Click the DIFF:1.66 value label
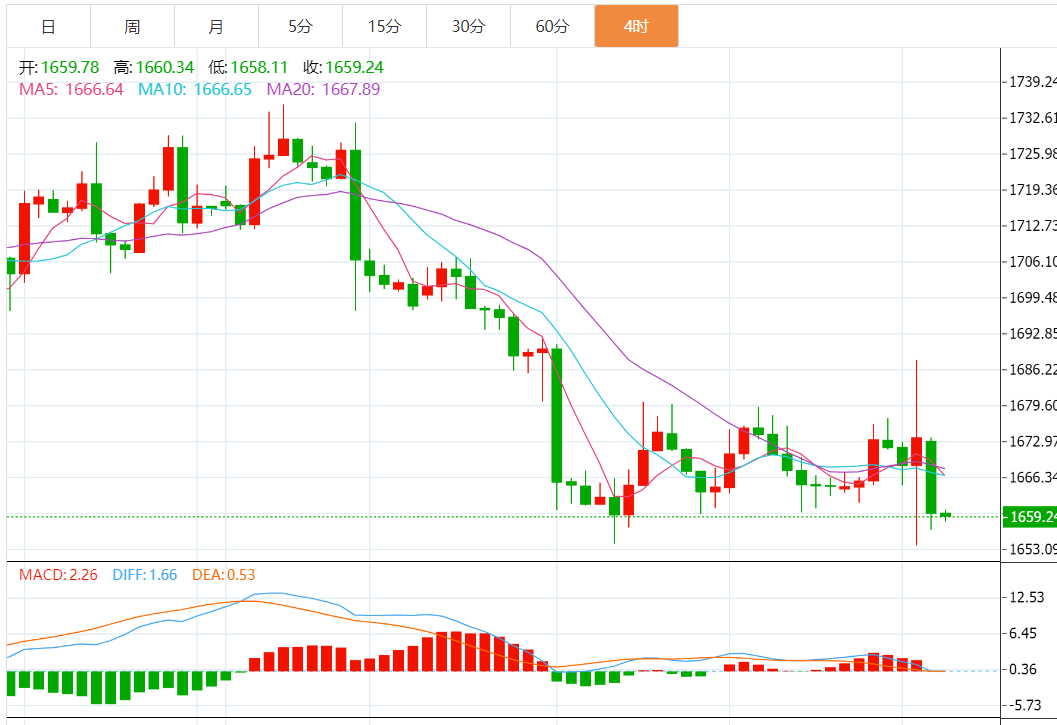Screen dimensions: 1057x725 (144, 575)
